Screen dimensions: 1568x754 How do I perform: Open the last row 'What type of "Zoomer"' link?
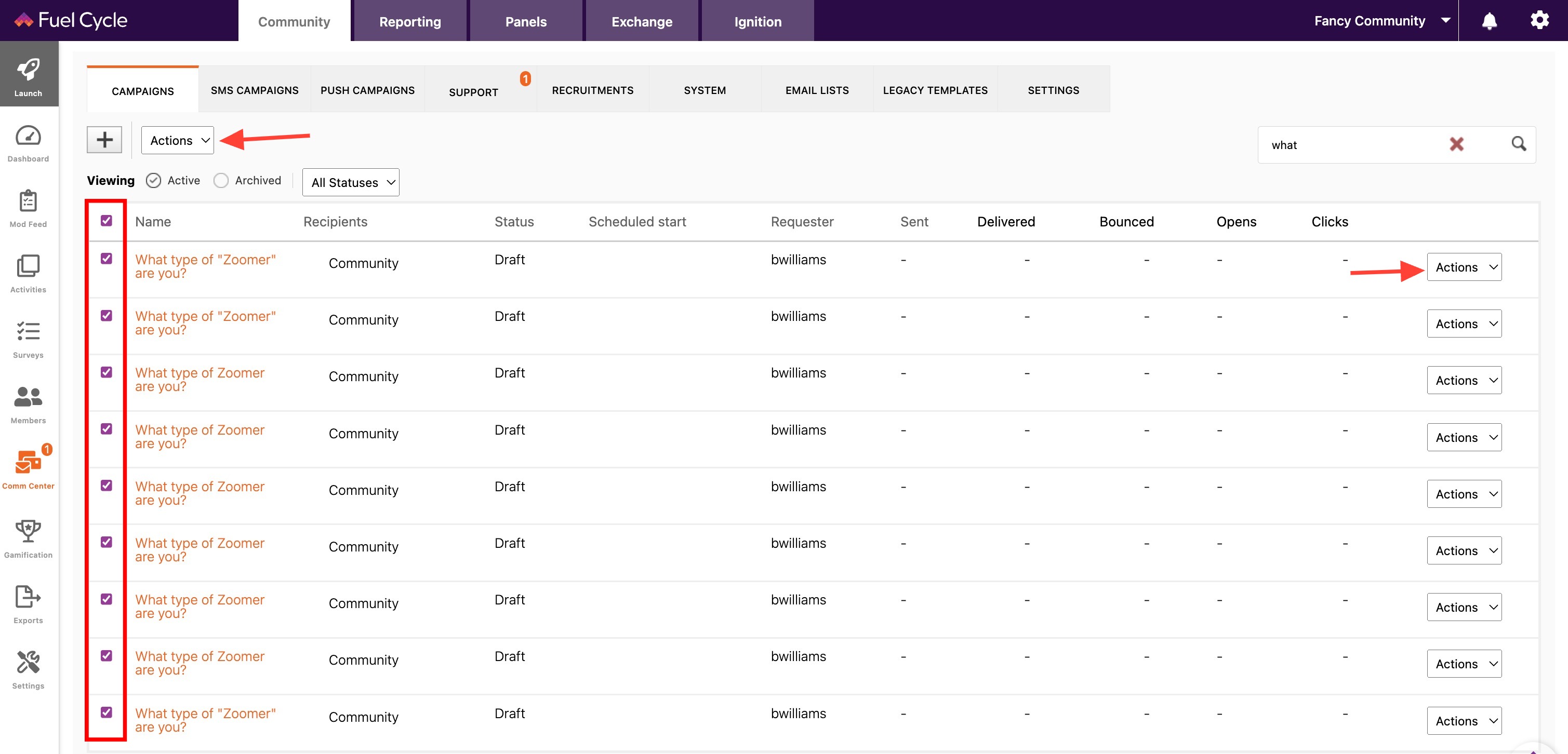[x=205, y=720]
